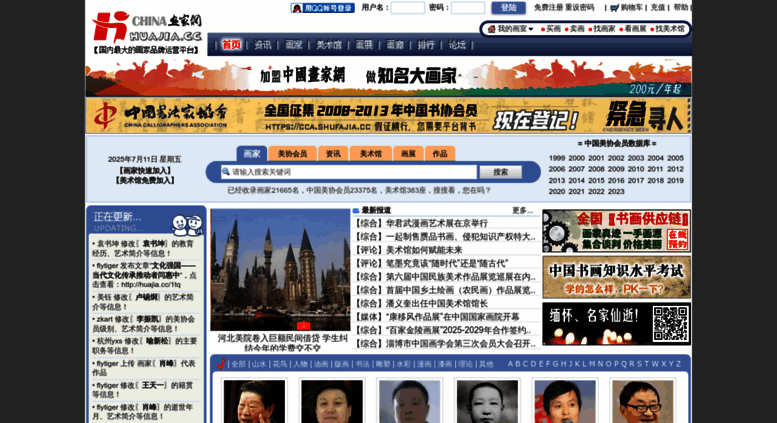Click the house icon beside 我的画室

tap(492, 29)
